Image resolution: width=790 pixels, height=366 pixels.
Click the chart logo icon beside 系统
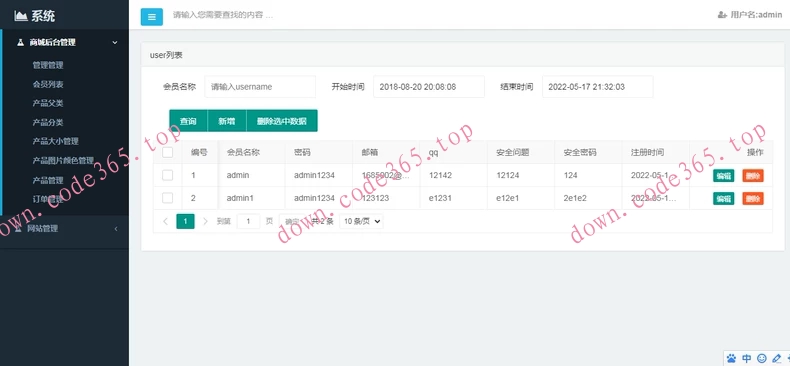tap(21, 16)
